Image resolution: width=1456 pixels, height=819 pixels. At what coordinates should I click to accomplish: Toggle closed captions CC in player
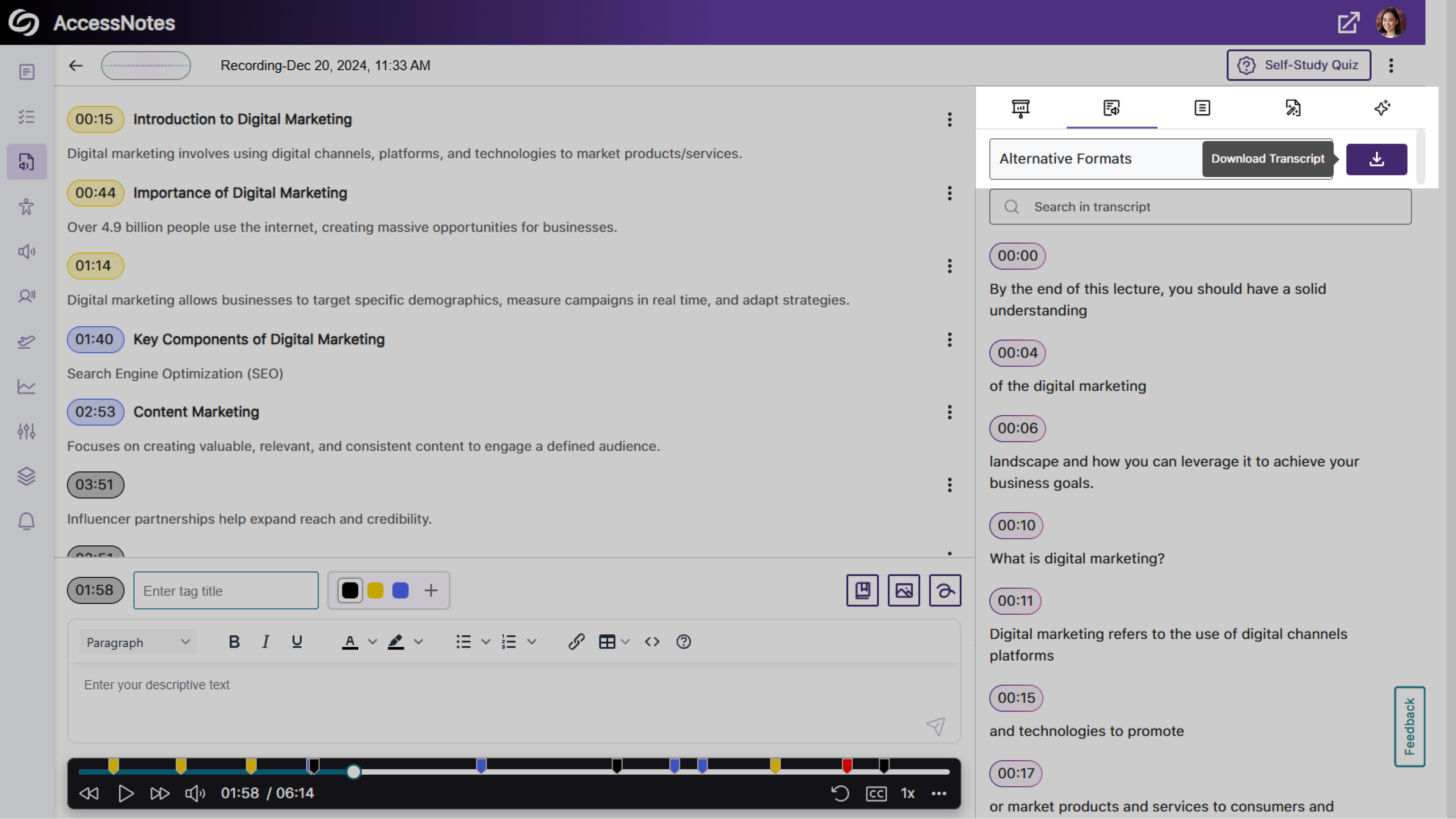coord(875,794)
